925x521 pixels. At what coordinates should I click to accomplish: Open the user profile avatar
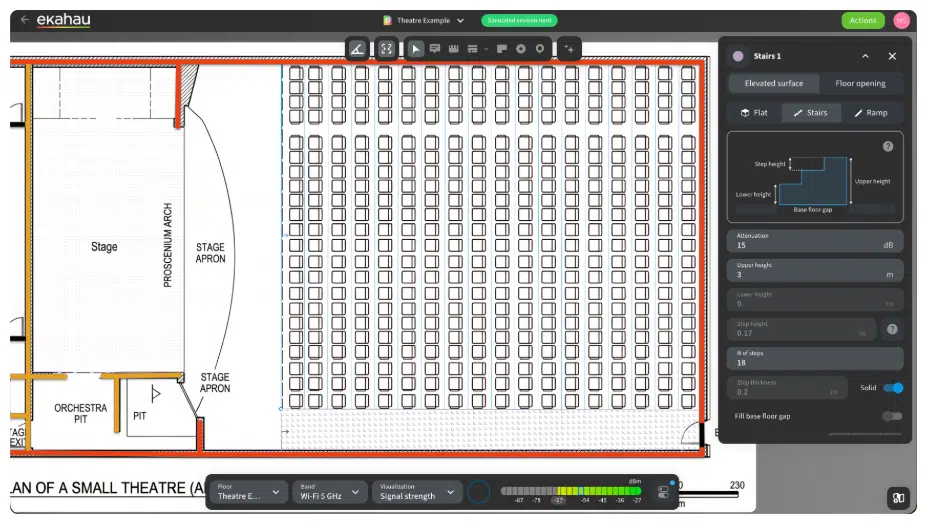(901, 20)
